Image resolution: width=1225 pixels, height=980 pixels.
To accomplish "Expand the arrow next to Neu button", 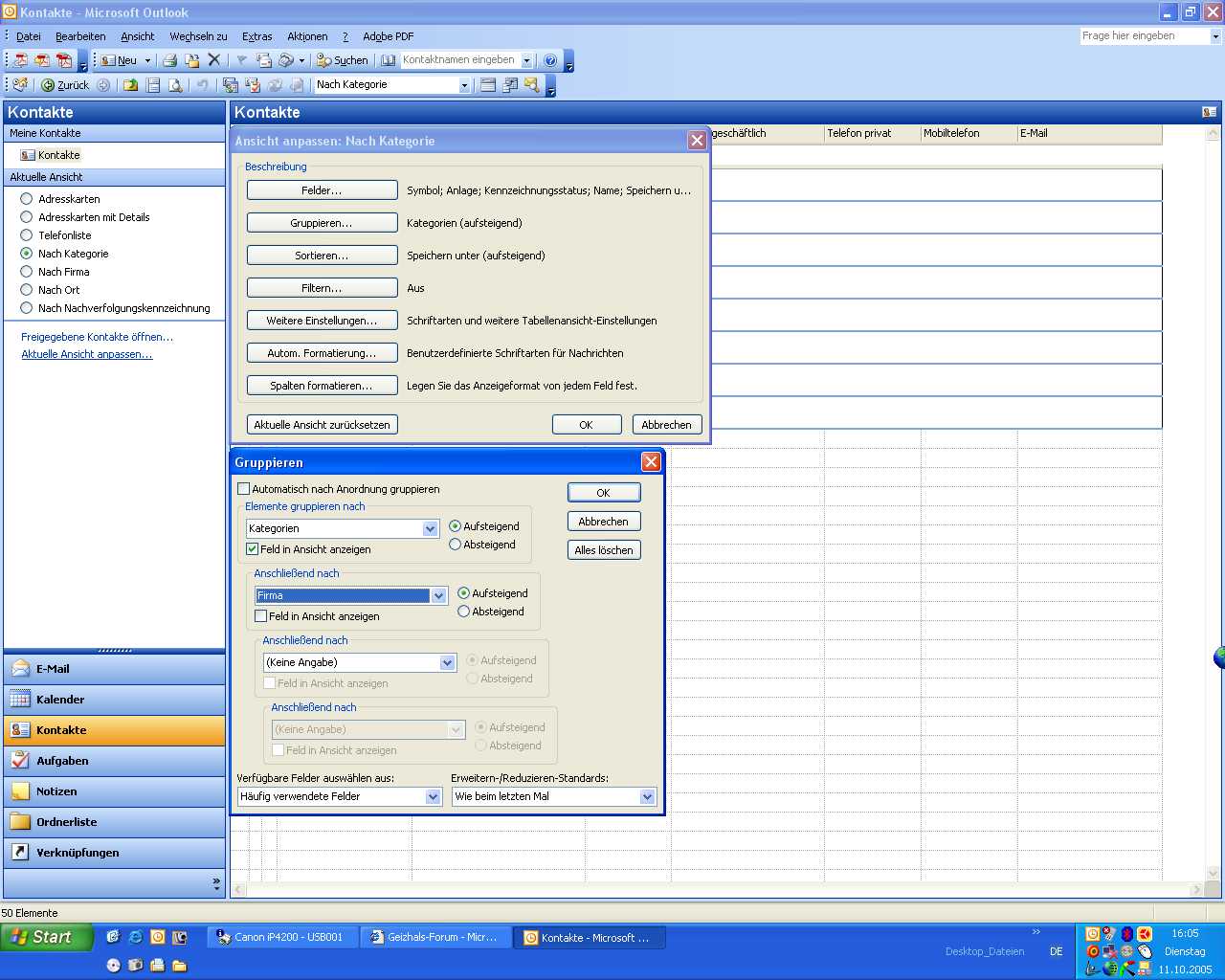I will [x=147, y=60].
